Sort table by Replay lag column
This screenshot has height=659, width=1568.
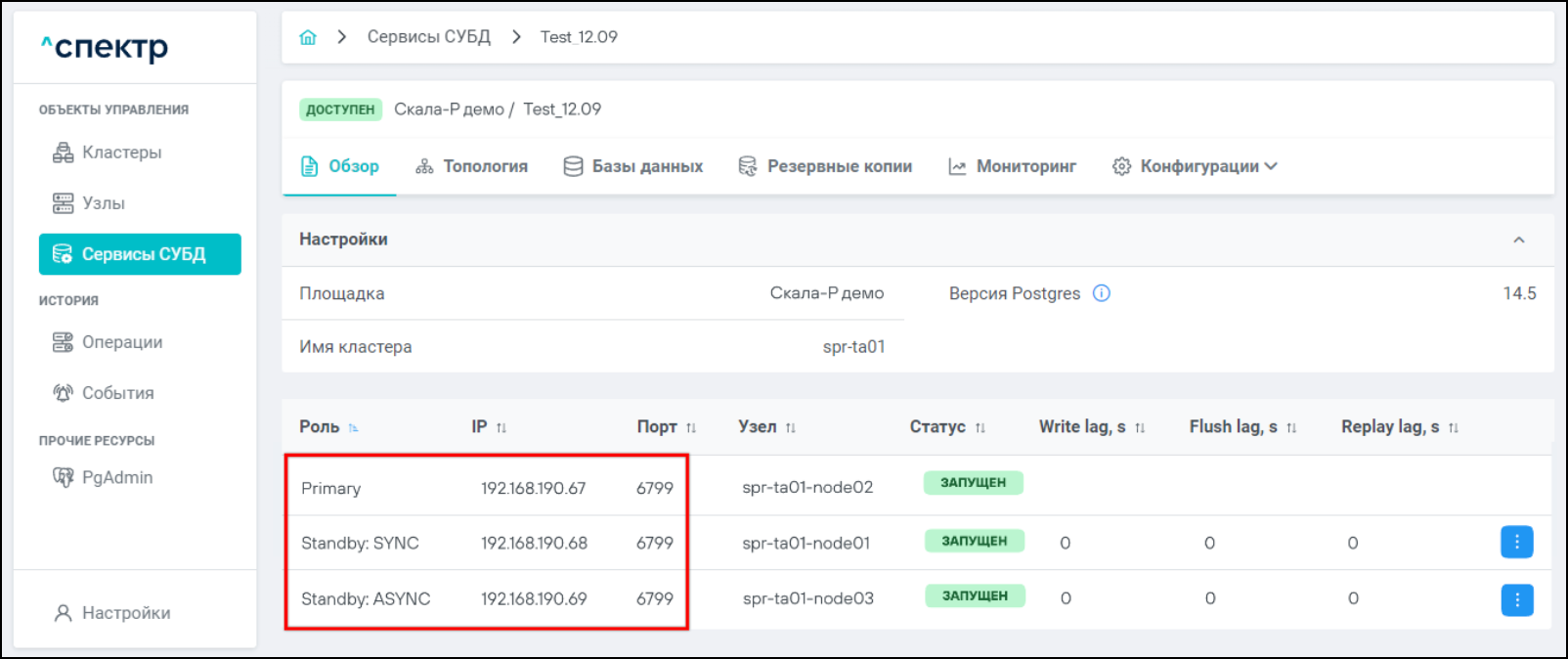point(1453,427)
